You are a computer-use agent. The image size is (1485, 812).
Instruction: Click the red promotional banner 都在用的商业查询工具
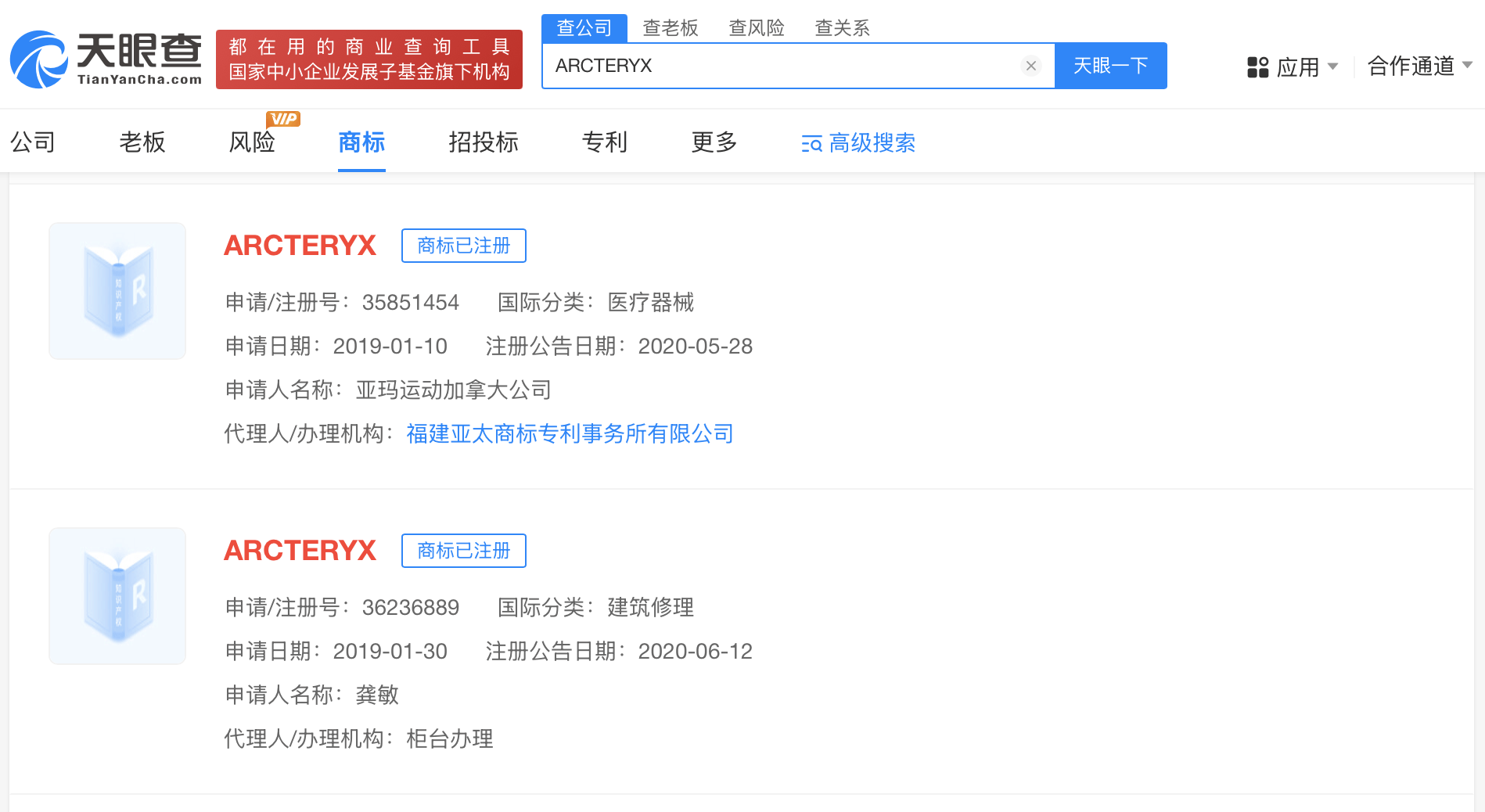pyautogui.click(x=369, y=59)
